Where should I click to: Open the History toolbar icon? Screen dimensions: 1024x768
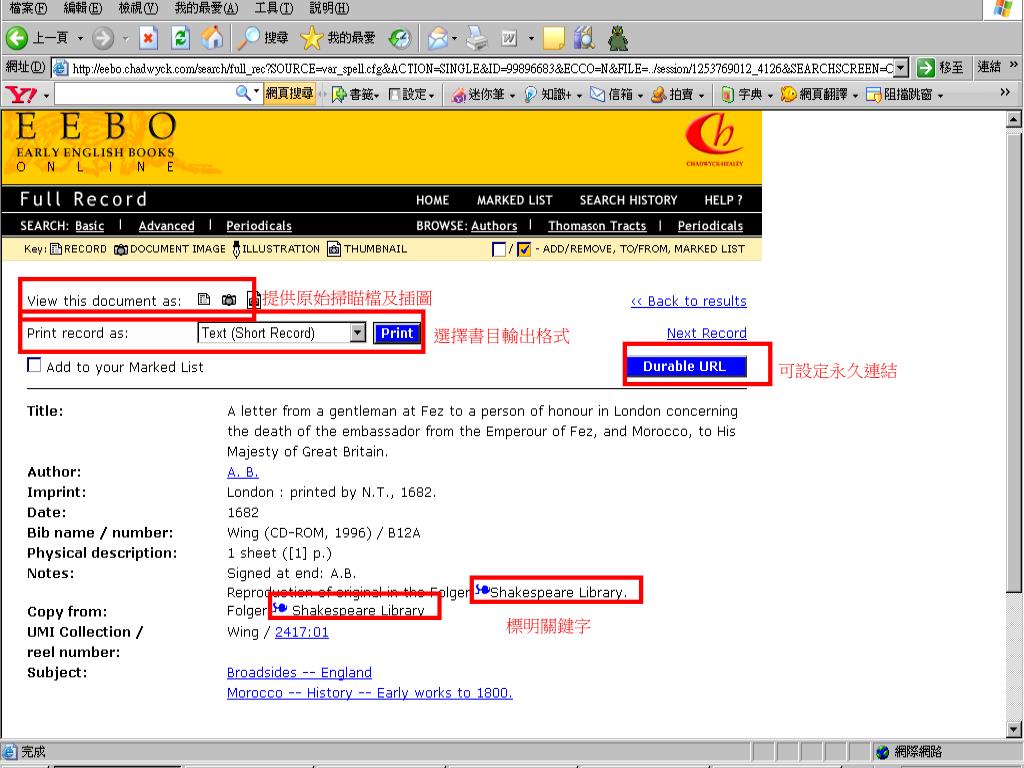(x=400, y=38)
